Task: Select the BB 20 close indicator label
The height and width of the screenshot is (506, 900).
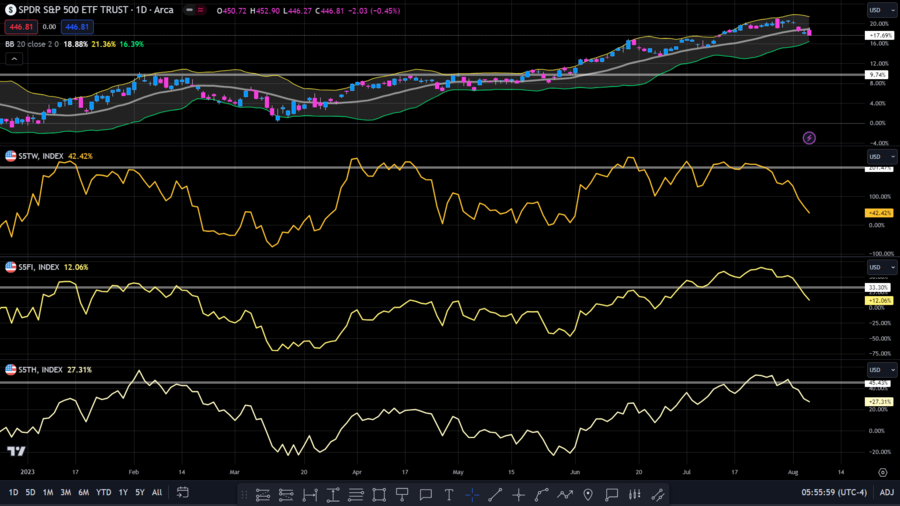Action: [32, 44]
